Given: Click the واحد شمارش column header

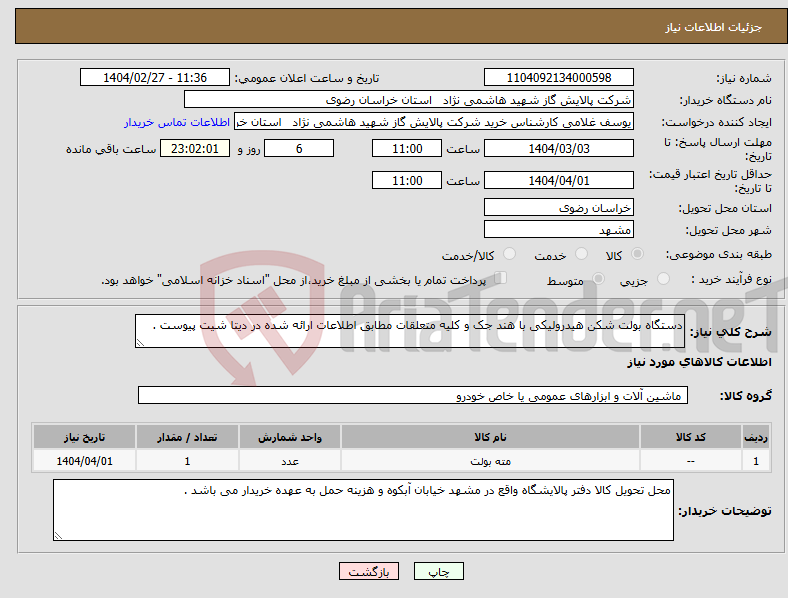Looking at the screenshot, I should tap(290, 437).
